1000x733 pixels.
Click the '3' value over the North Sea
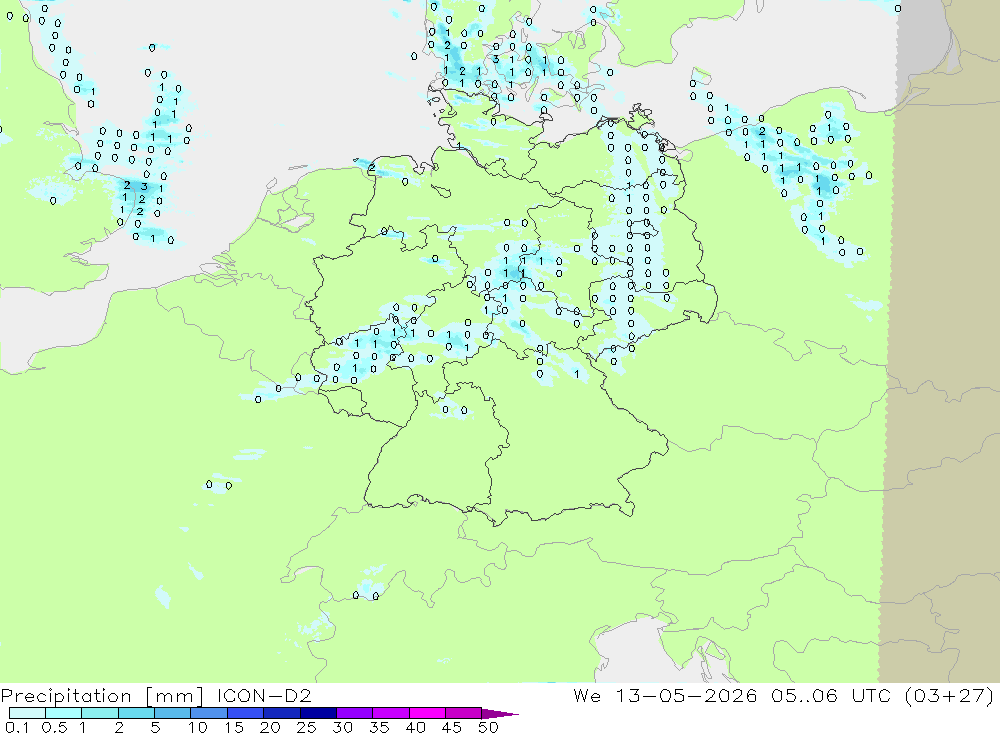144,187
